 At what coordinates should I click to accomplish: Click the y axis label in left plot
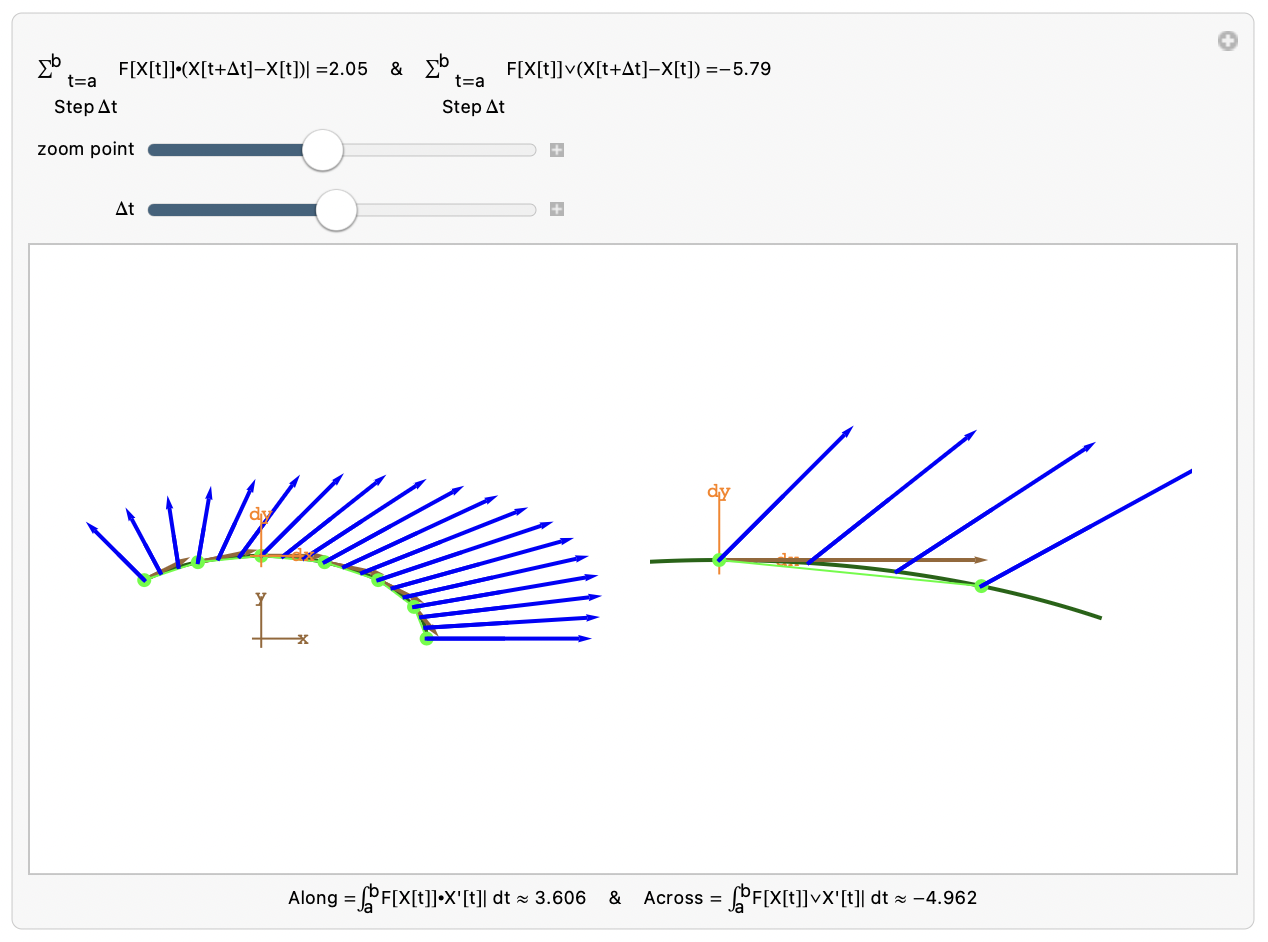[x=261, y=598]
